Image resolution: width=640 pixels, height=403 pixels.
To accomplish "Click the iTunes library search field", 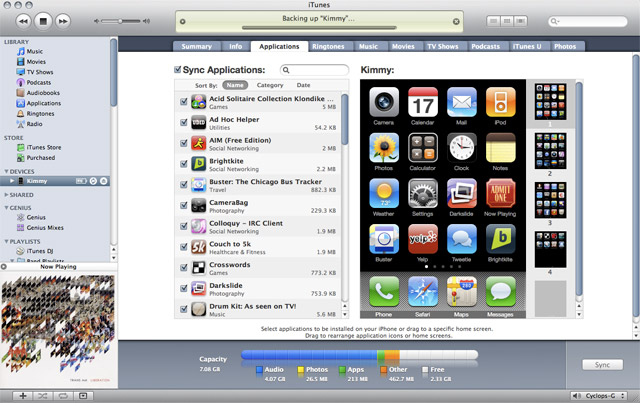I will pyautogui.click(x=587, y=21).
